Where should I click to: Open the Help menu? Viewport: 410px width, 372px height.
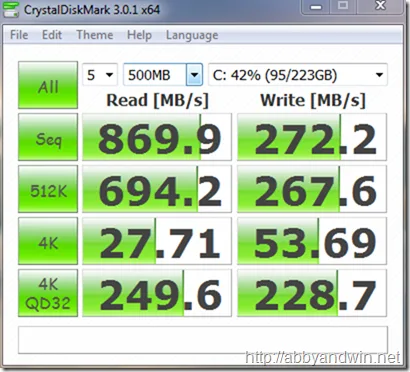(139, 35)
